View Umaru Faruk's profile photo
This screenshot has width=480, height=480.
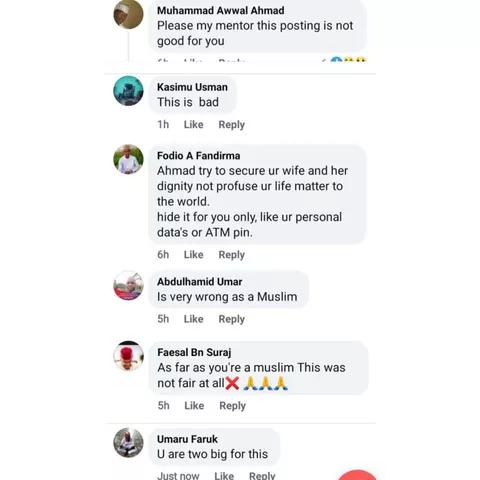pos(128,443)
